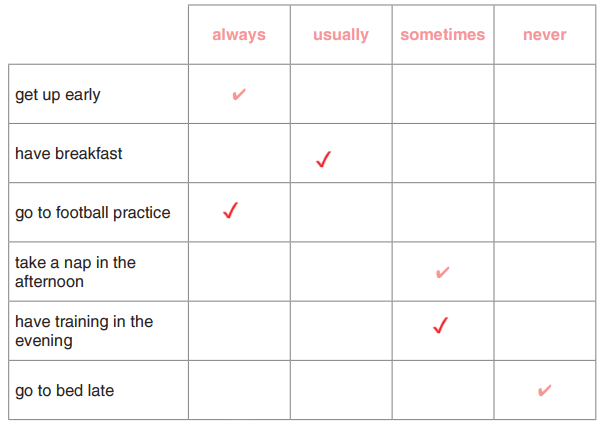Image resolution: width=602 pixels, height=427 pixels.
Task: Click the 'go to football practice' label
Action: click(93, 212)
